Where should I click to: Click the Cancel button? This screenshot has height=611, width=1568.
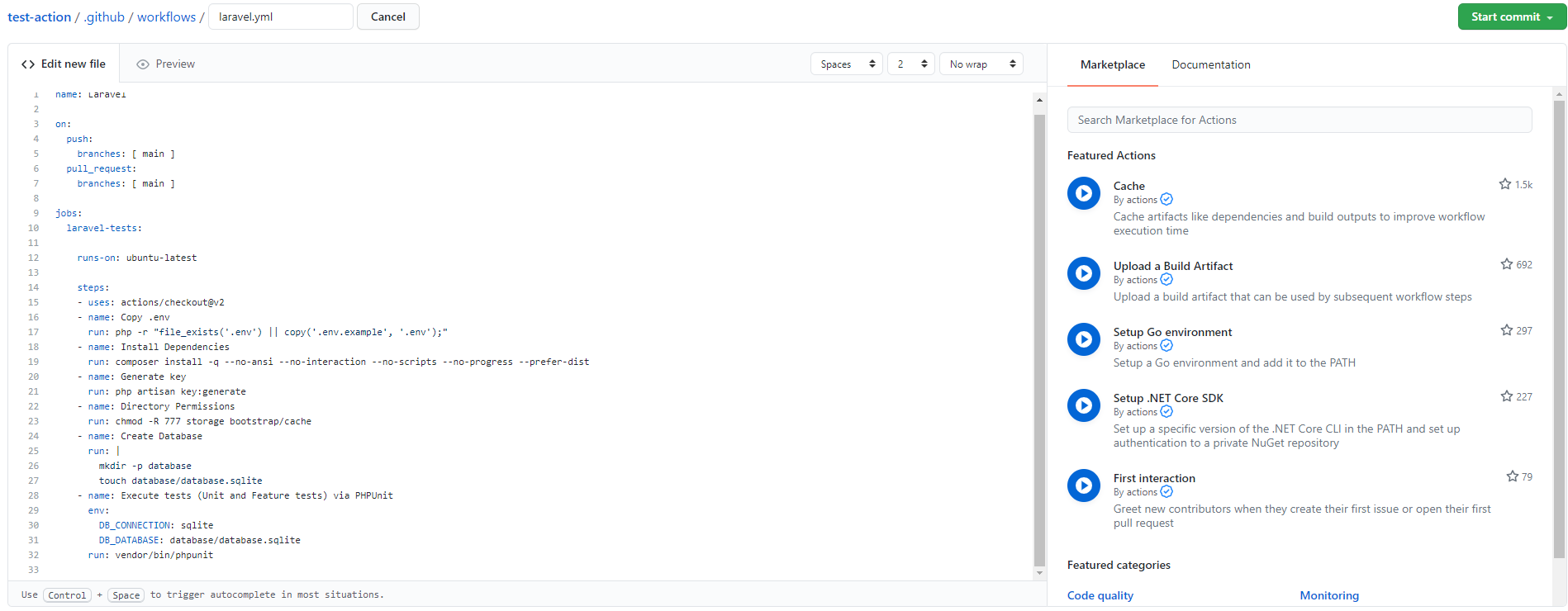[x=388, y=17]
